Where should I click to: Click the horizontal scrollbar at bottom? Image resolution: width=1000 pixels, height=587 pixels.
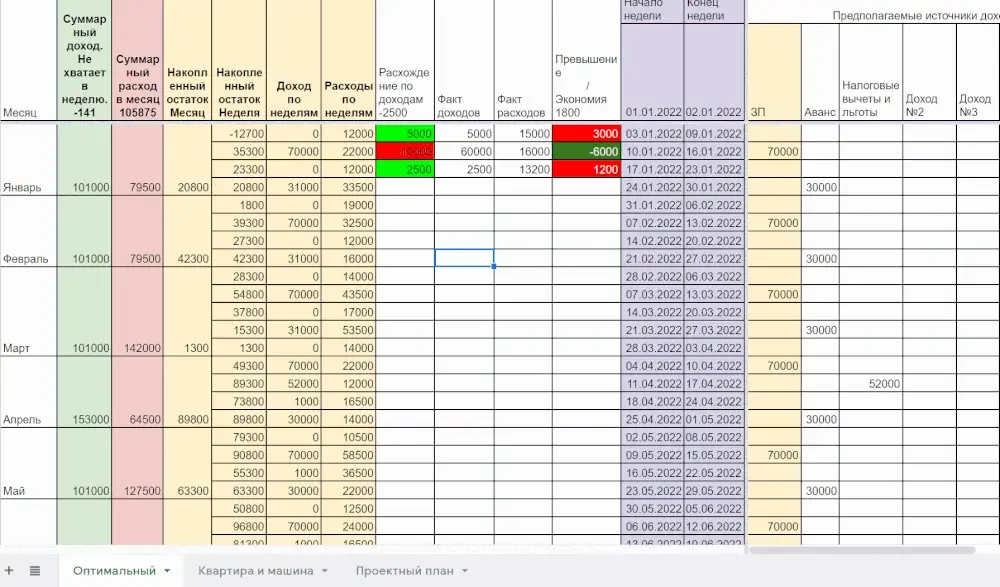click(x=861, y=550)
